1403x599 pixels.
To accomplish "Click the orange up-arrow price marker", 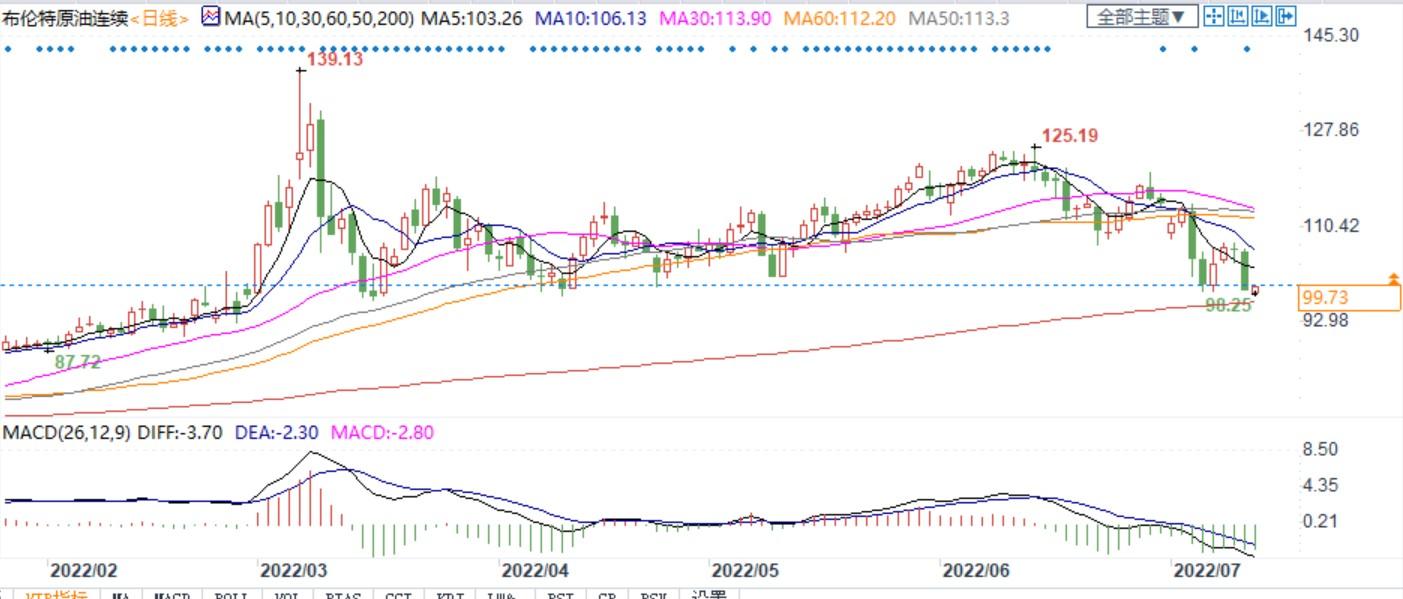I will (1393, 277).
